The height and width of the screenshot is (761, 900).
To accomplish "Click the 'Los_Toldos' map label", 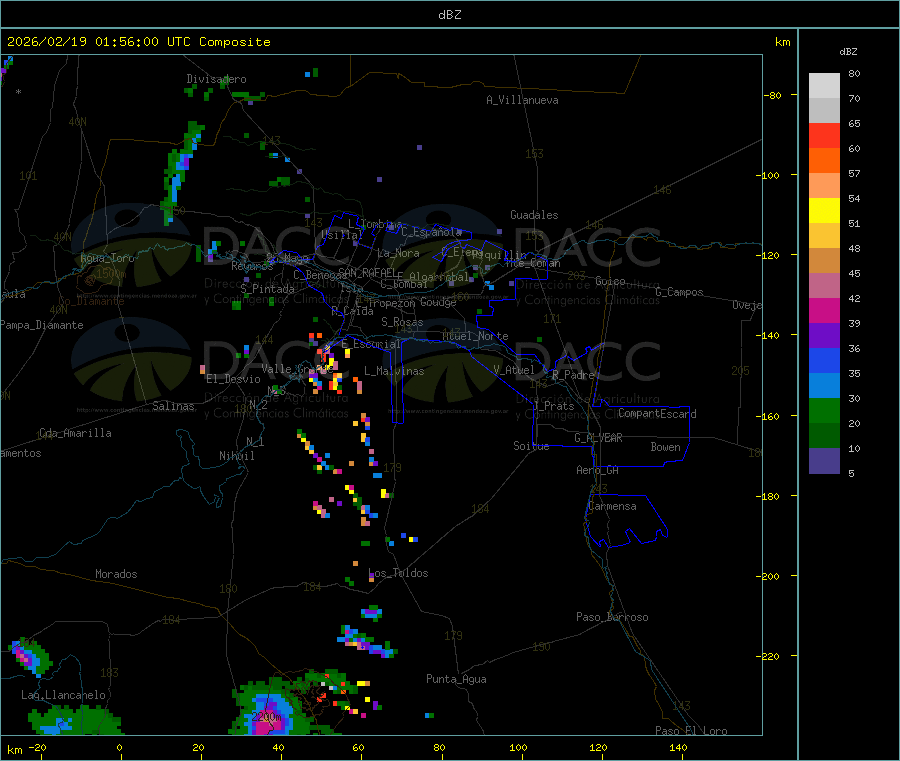I will [398, 573].
